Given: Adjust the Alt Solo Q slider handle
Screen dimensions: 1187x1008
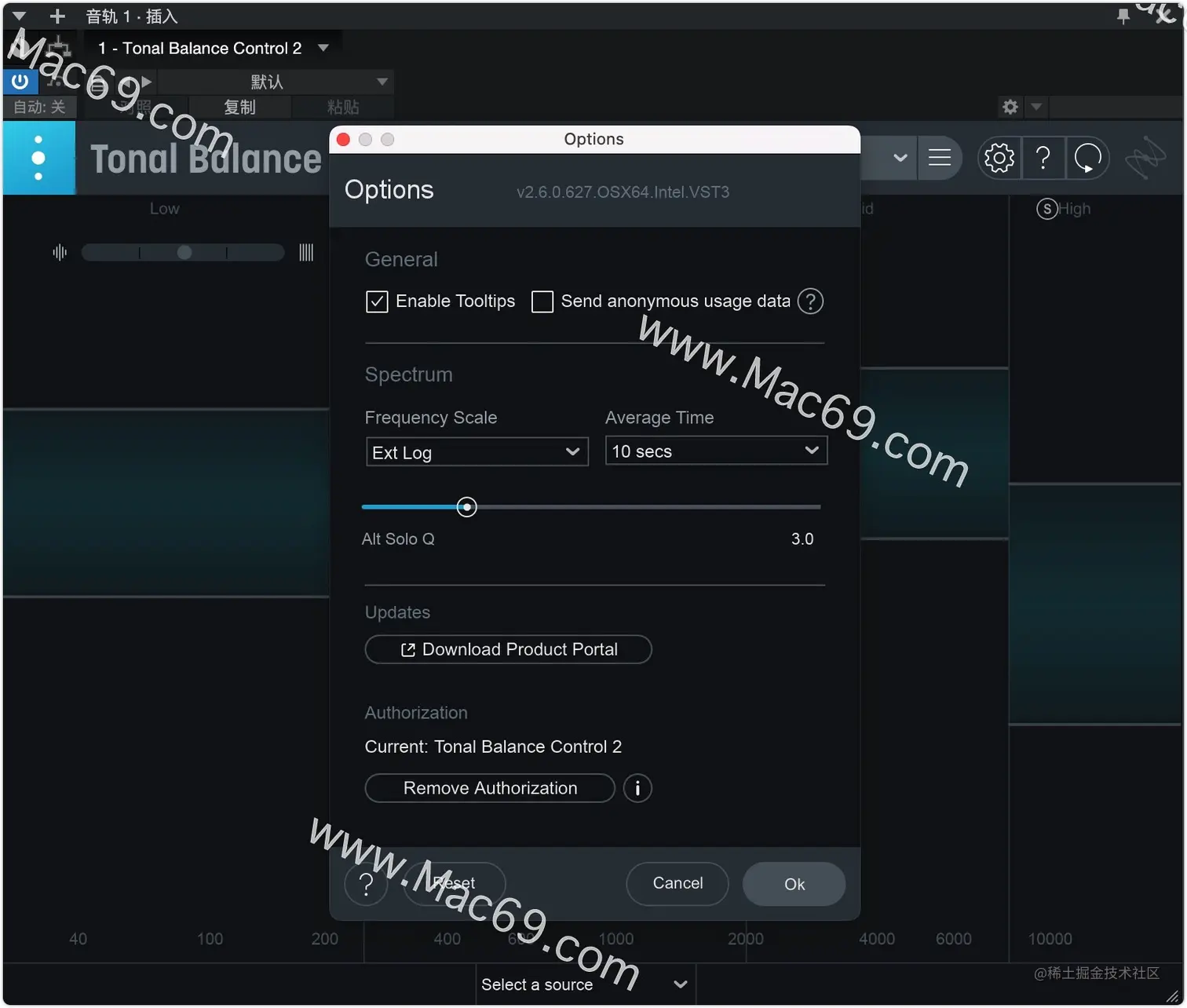Looking at the screenshot, I should coord(467,507).
